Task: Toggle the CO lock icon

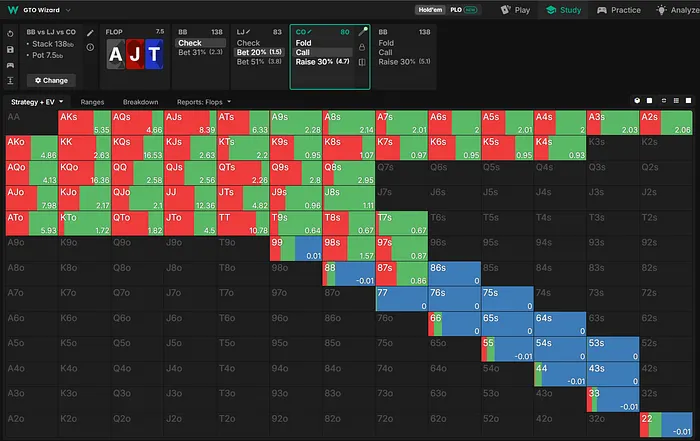Action: [x=362, y=47]
